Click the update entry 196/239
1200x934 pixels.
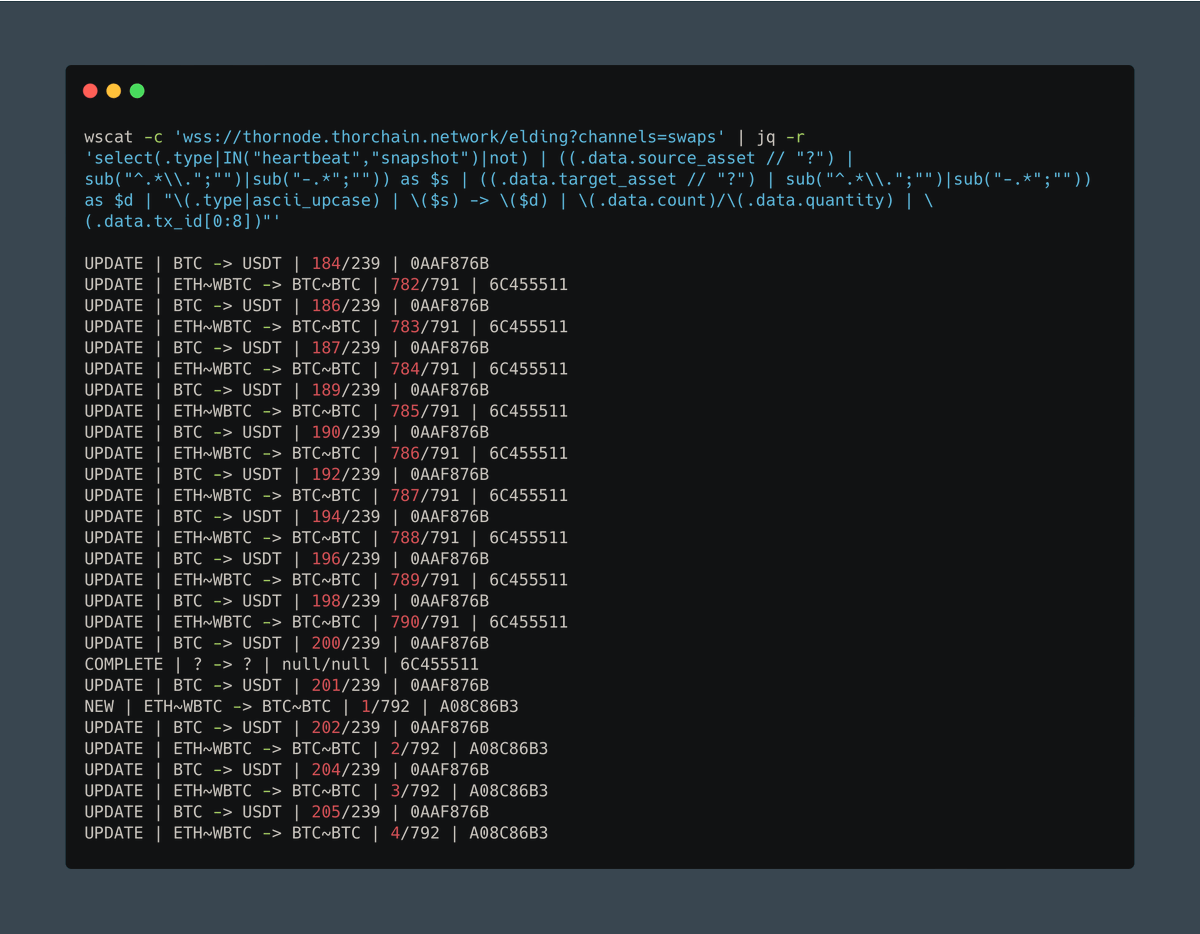click(286, 559)
